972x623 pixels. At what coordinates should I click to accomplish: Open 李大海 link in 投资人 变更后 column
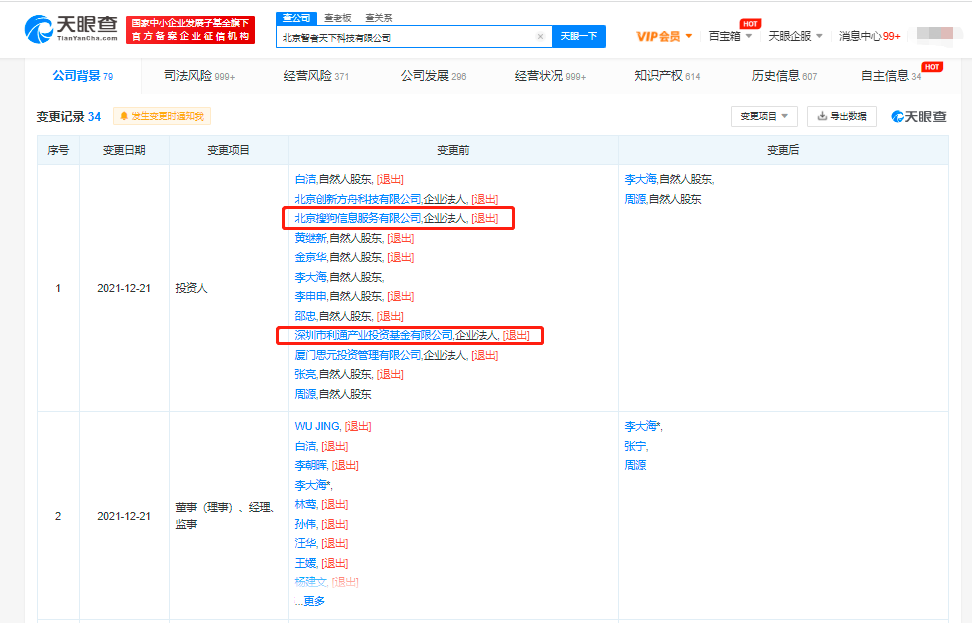tap(640, 179)
